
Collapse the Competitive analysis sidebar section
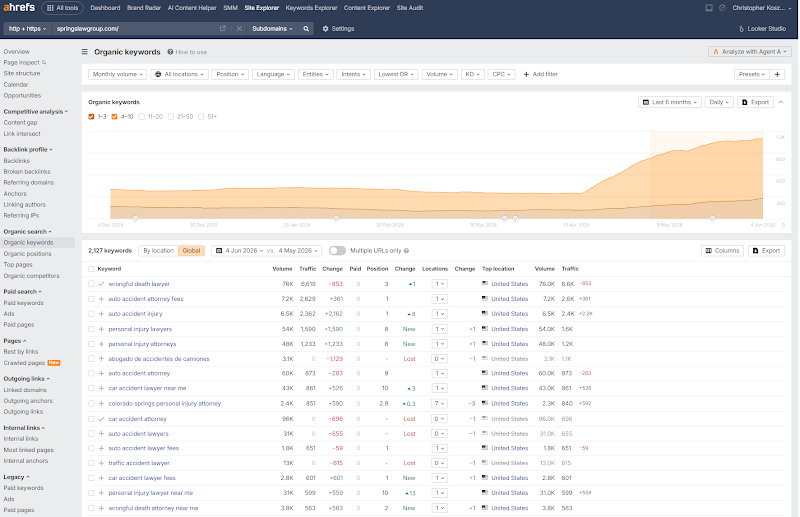35,112
